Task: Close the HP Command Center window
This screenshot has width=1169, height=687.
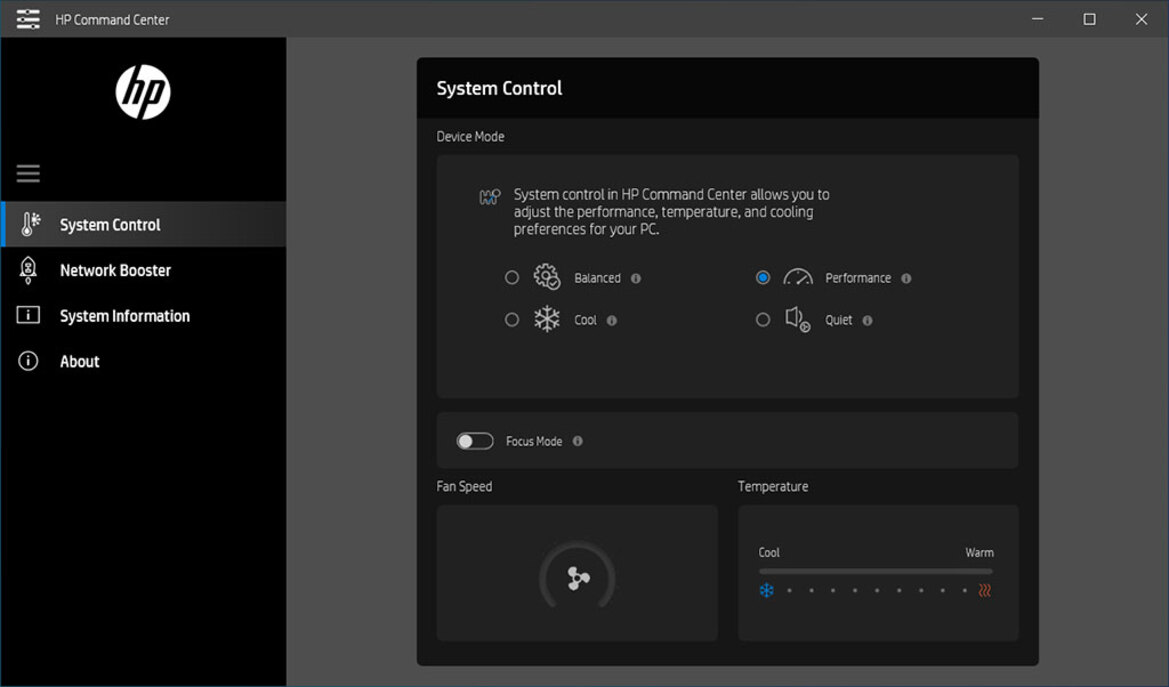Action: tap(1141, 19)
